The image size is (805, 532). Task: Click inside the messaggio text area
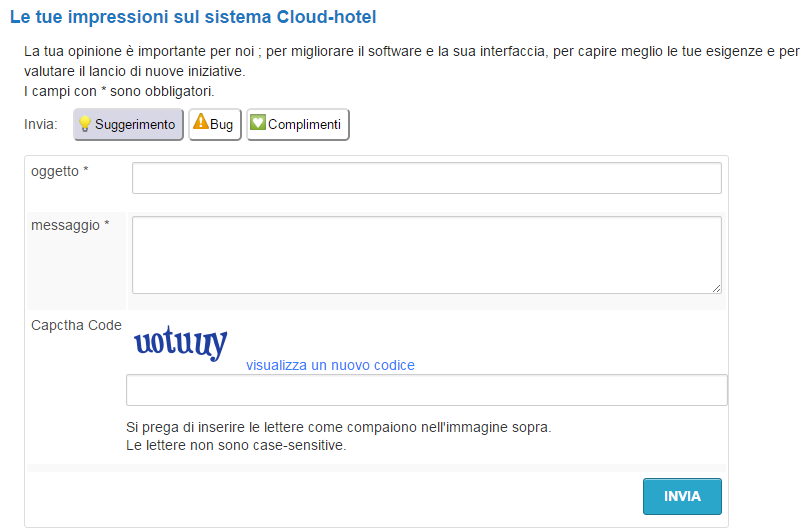coord(427,255)
